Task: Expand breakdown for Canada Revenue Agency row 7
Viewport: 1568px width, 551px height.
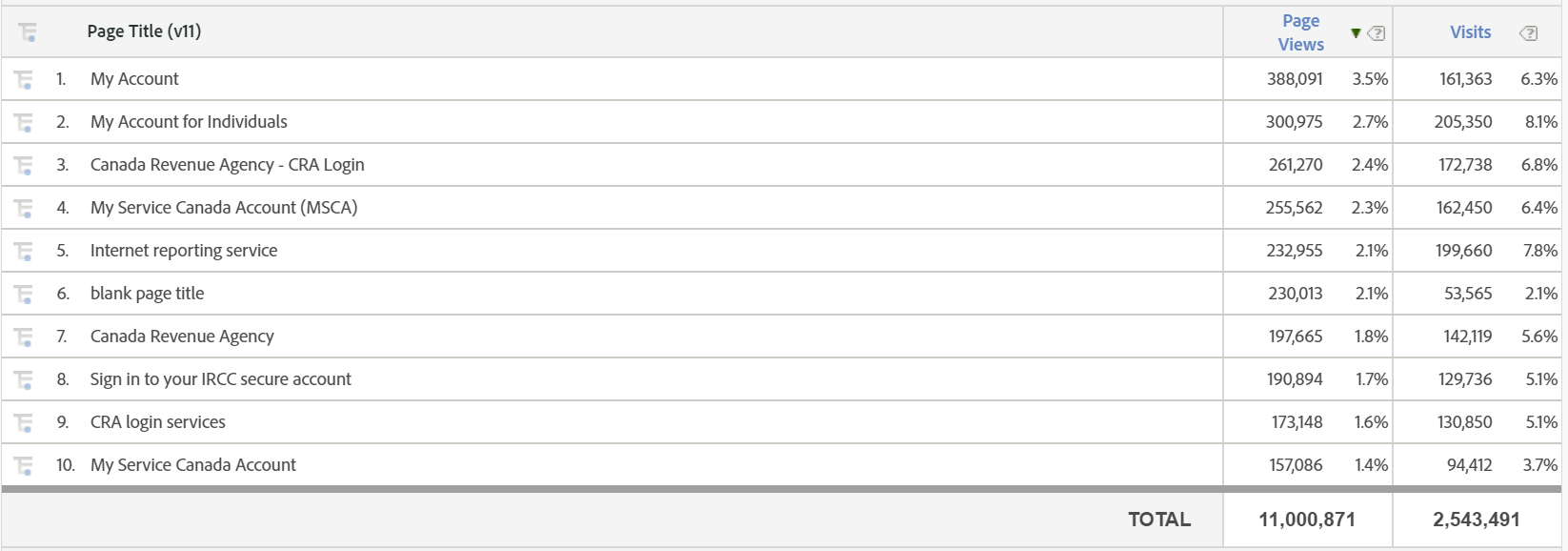Action: tap(24, 337)
